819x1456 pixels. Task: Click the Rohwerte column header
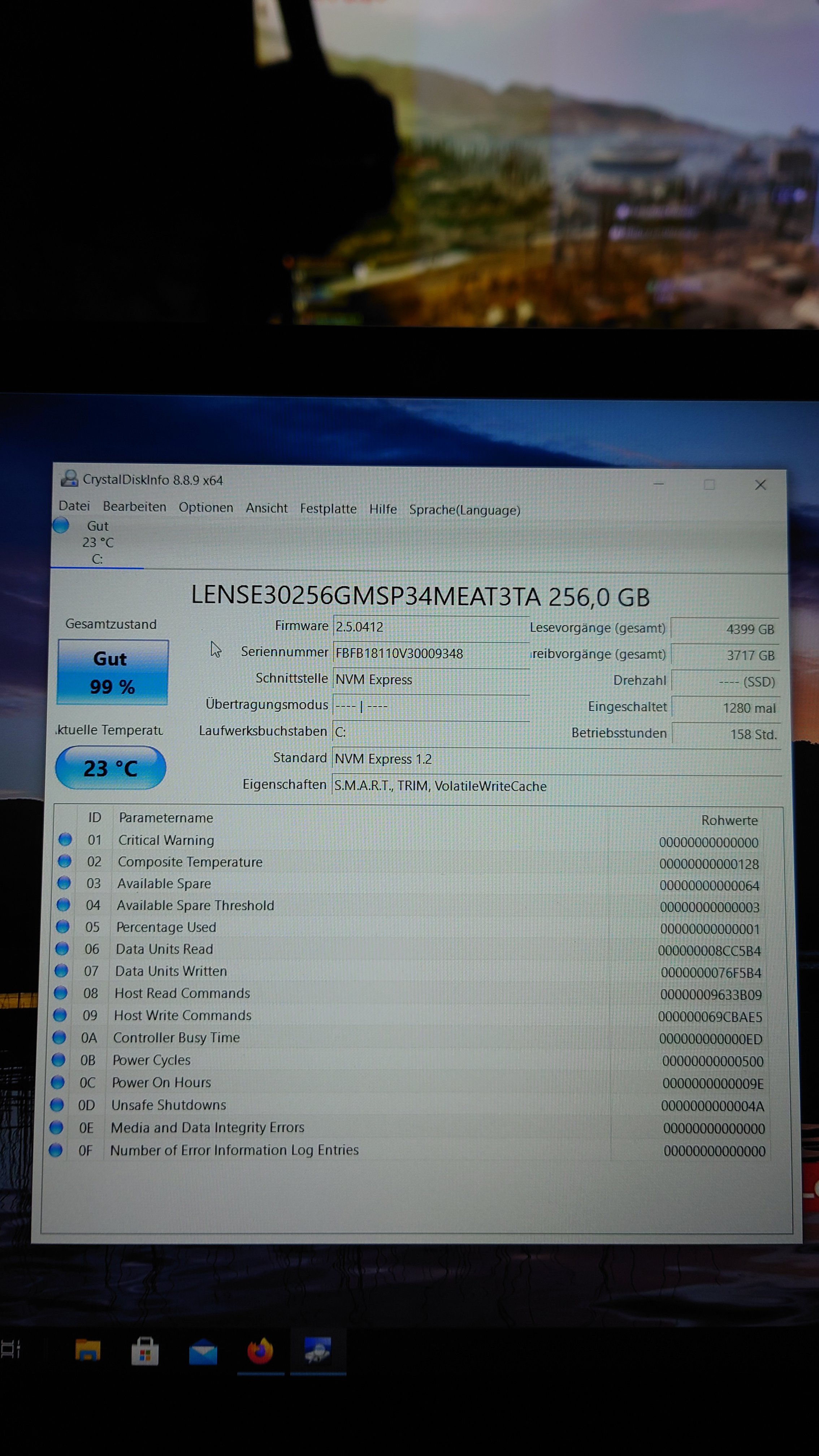pos(729,820)
